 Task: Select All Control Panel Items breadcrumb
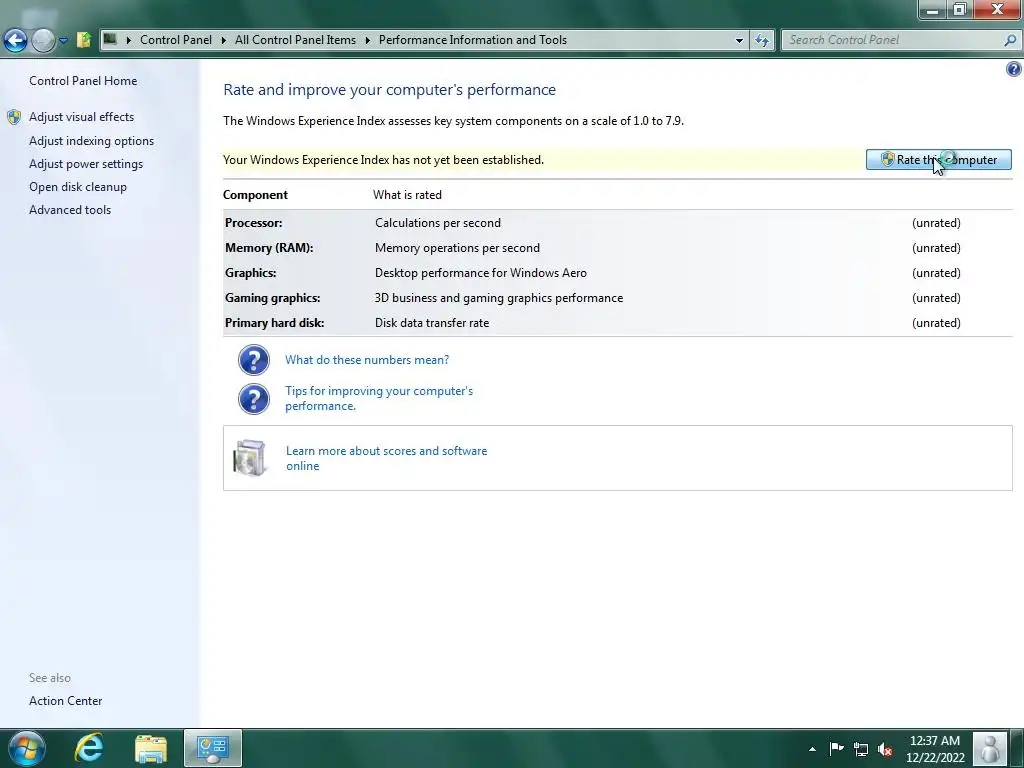[295, 40]
